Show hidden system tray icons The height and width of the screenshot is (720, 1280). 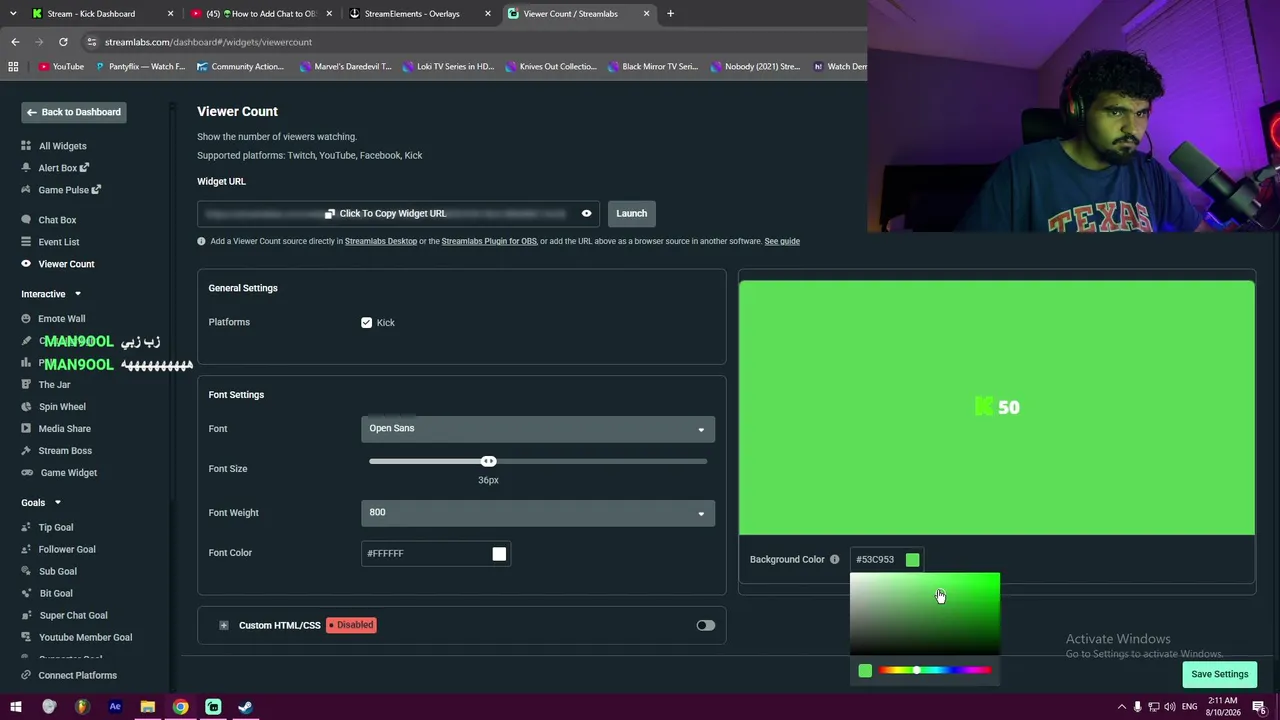1121,707
